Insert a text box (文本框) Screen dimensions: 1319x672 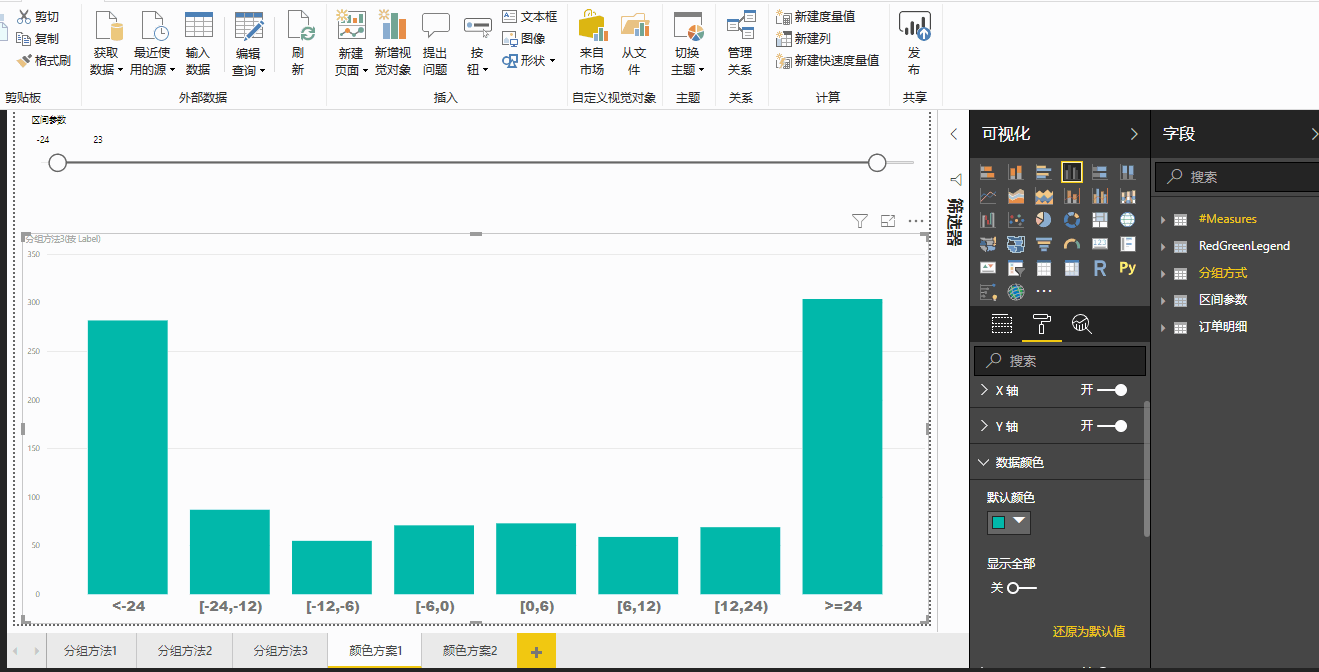tap(529, 17)
